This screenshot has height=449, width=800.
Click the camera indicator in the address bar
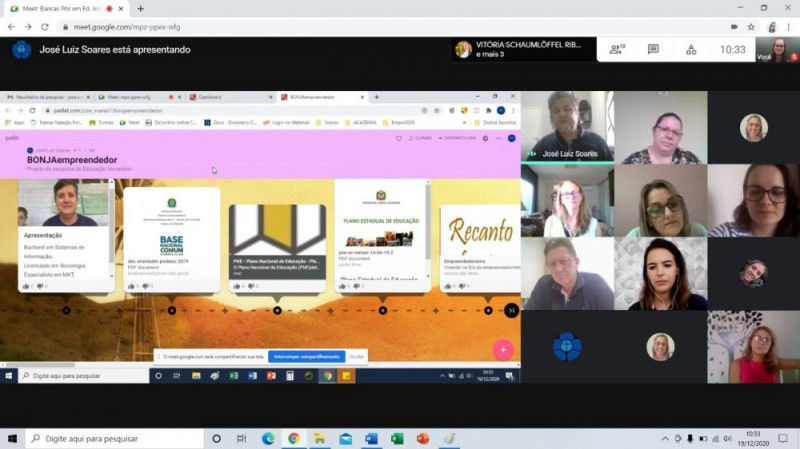734,27
